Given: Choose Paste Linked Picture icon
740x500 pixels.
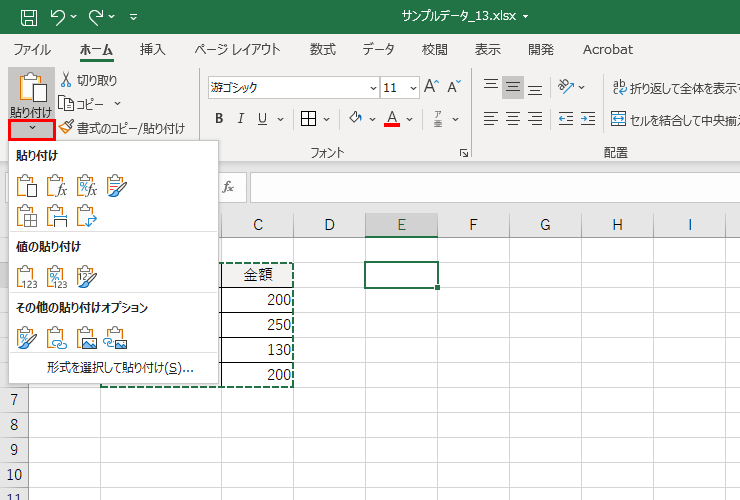Looking at the screenshot, I should point(117,338).
